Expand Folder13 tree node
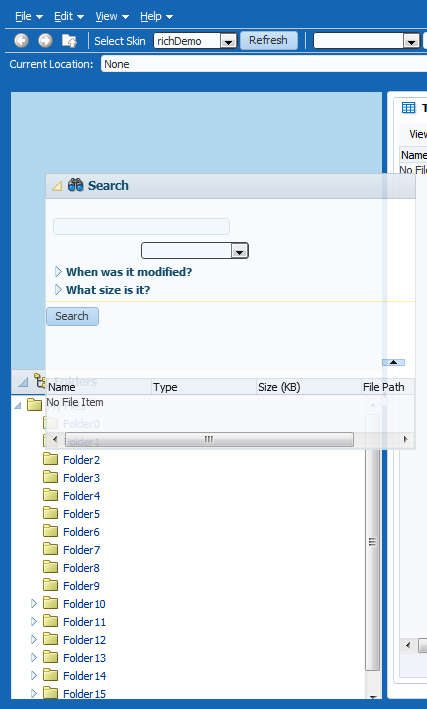The image size is (427, 709). [x=33, y=657]
